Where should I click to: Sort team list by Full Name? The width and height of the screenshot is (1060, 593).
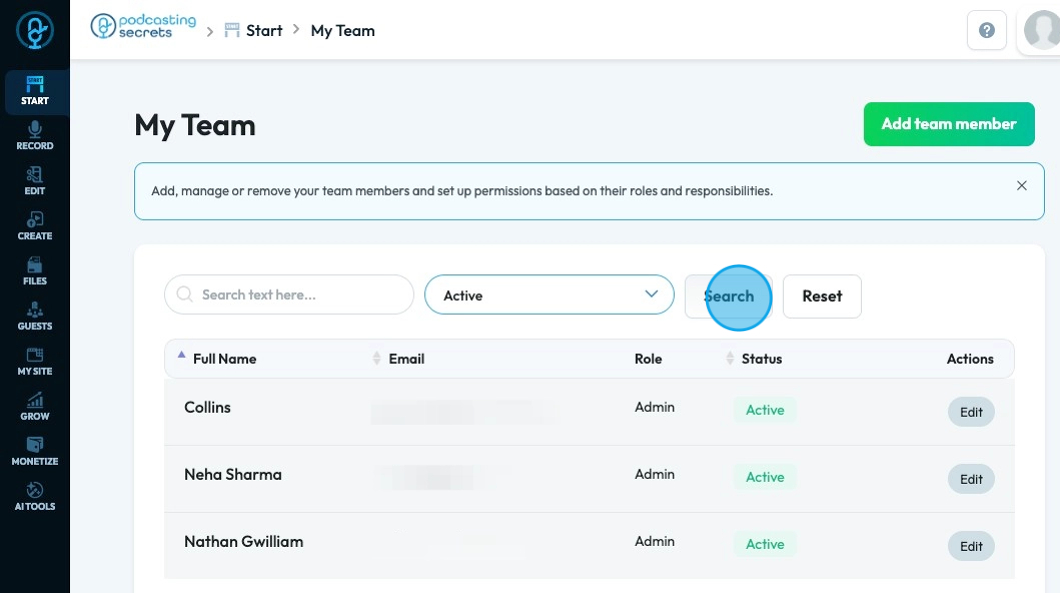pos(224,359)
